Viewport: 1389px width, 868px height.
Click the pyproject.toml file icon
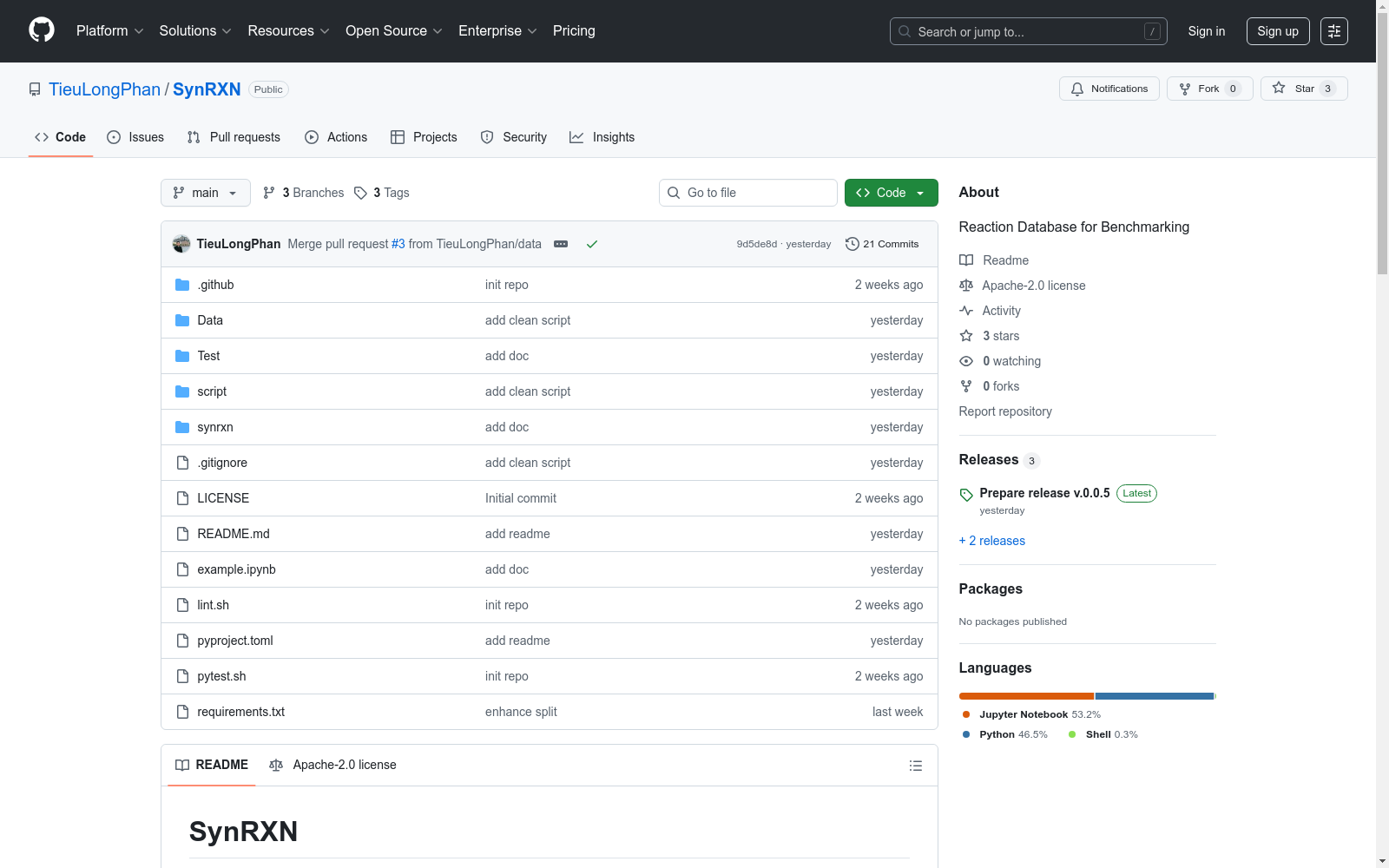(182, 641)
